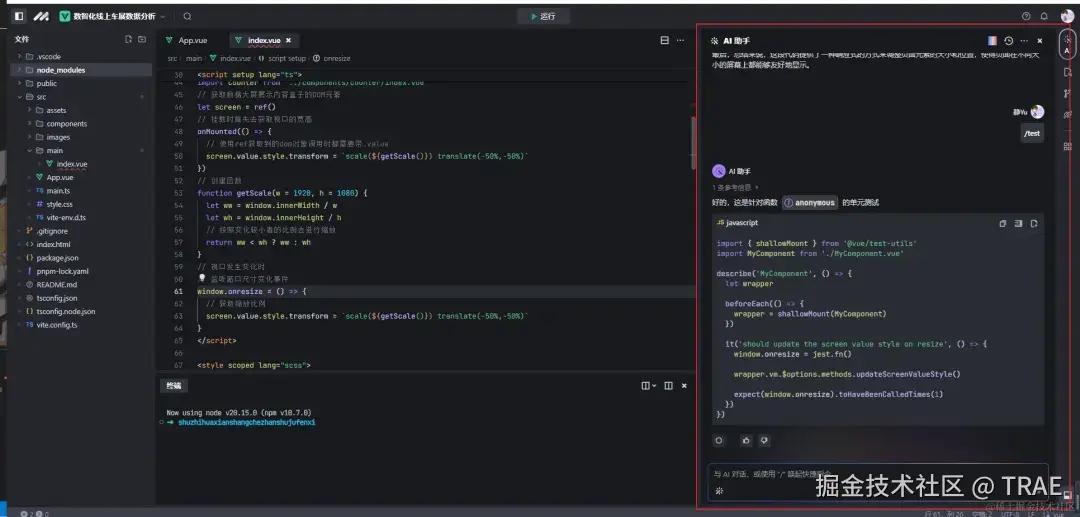This screenshot has width=1080, height=517.
Task: Close the AI assistant panel
Action: pos(1040,41)
